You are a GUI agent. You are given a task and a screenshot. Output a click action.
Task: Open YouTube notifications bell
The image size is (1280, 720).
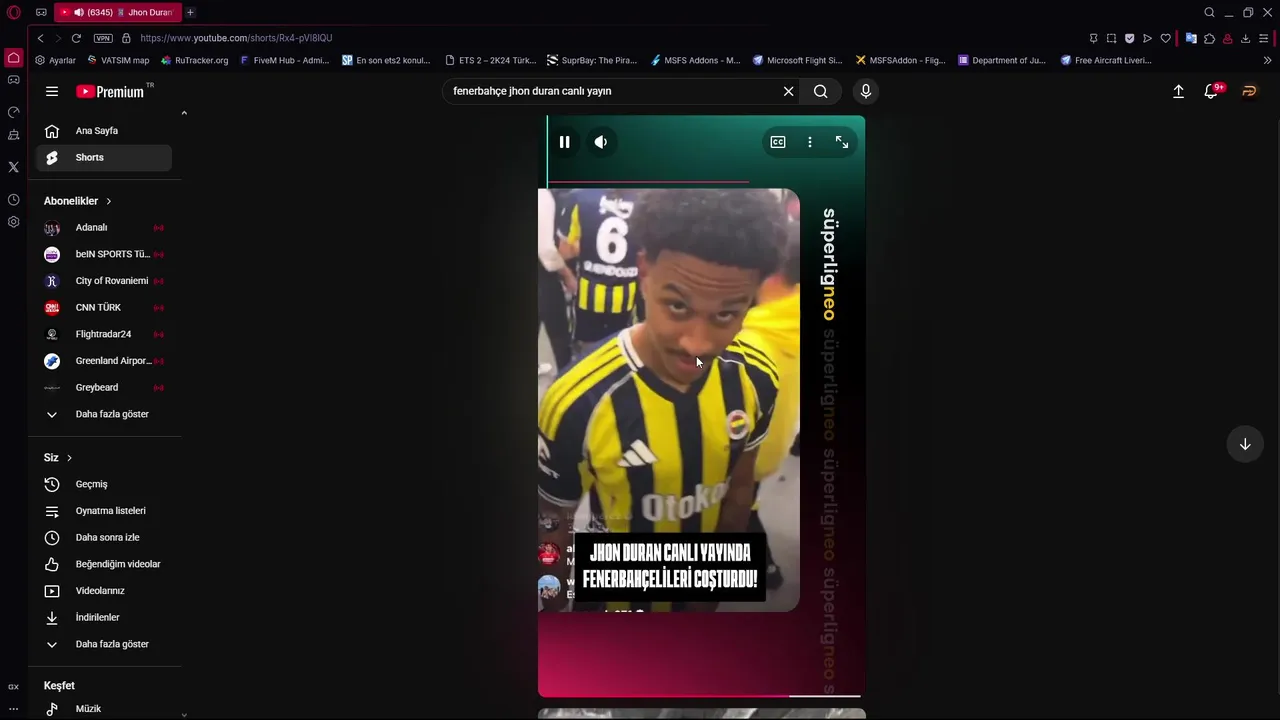click(1211, 91)
